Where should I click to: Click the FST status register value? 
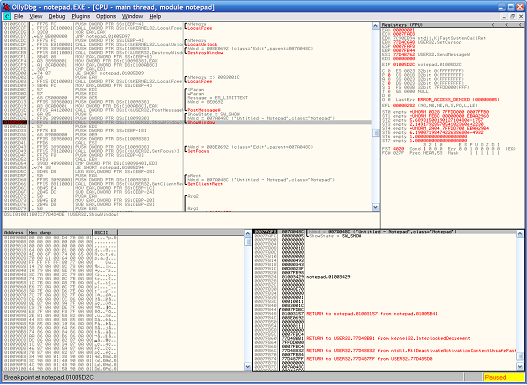tap(399, 149)
